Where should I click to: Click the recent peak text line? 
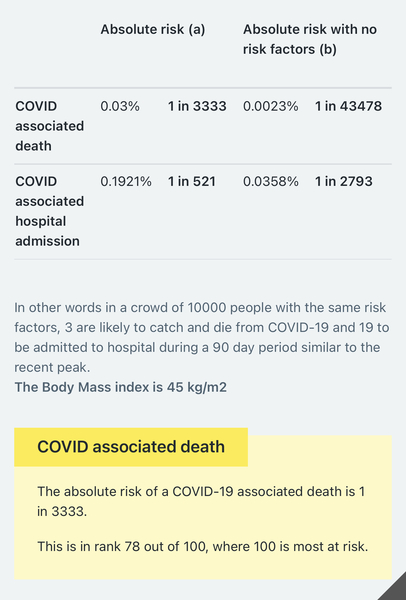pos(52,367)
